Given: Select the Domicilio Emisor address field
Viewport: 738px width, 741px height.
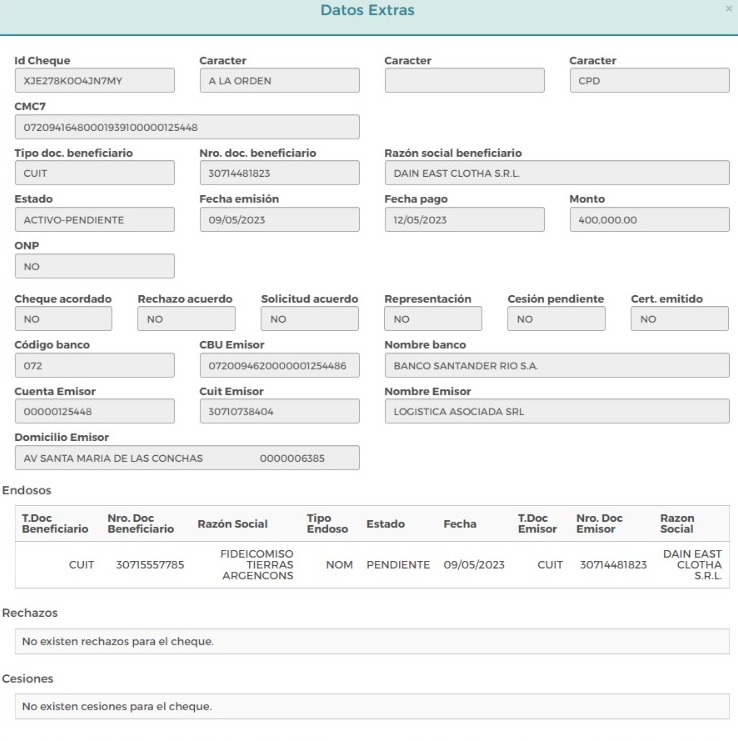Looking at the screenshot, I should coord(187,457).
